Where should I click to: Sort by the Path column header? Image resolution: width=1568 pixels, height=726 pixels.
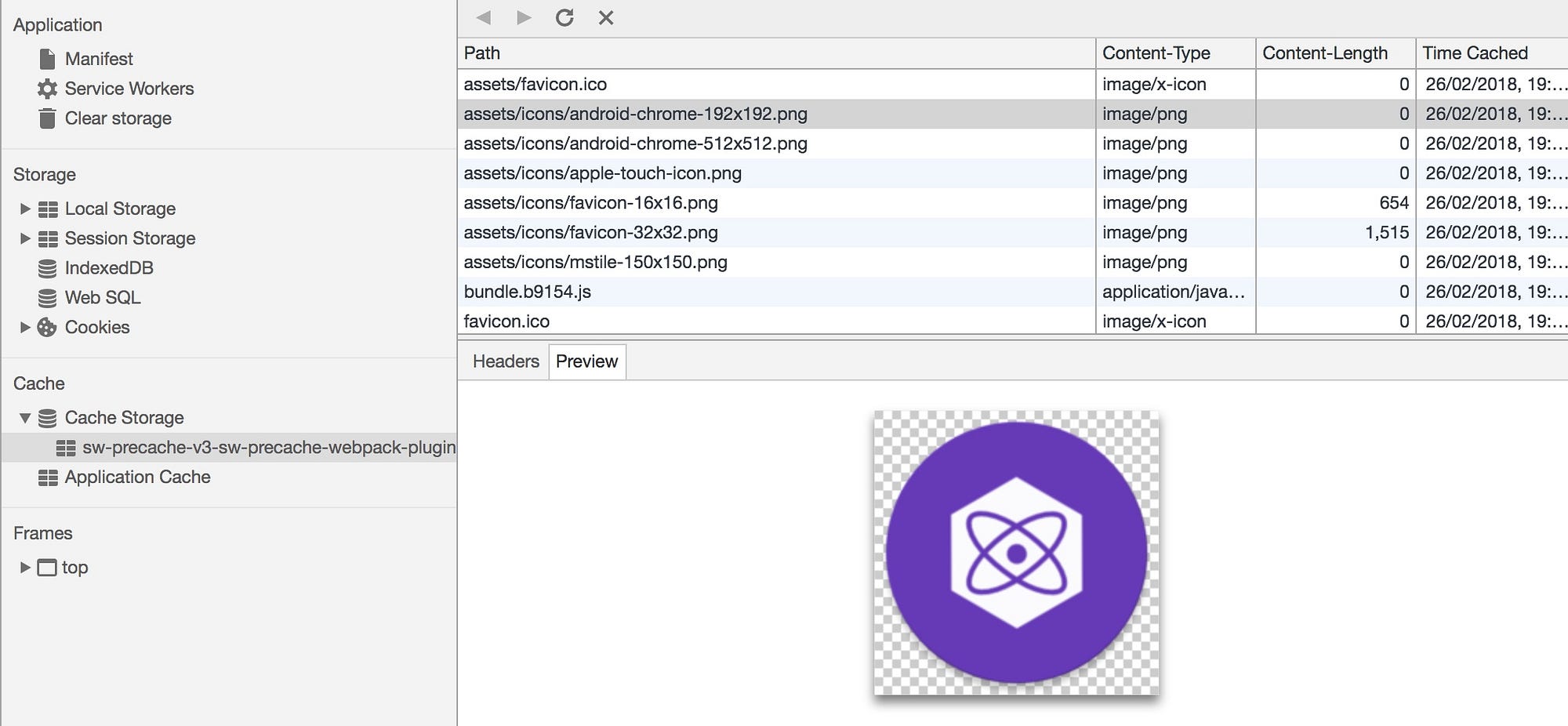click(x=776, y=53)
